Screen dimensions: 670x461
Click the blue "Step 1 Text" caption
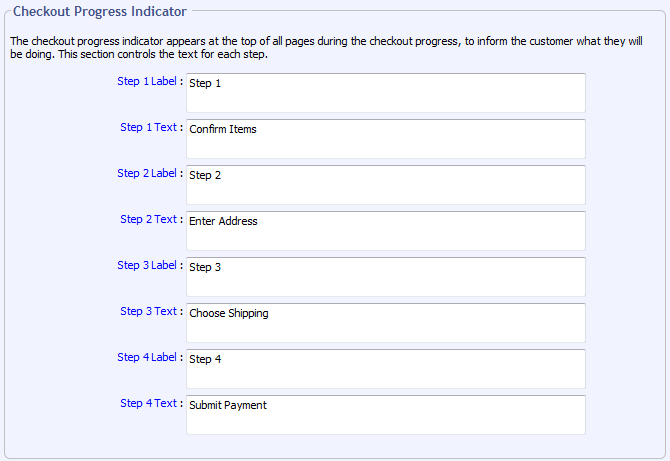148,128
